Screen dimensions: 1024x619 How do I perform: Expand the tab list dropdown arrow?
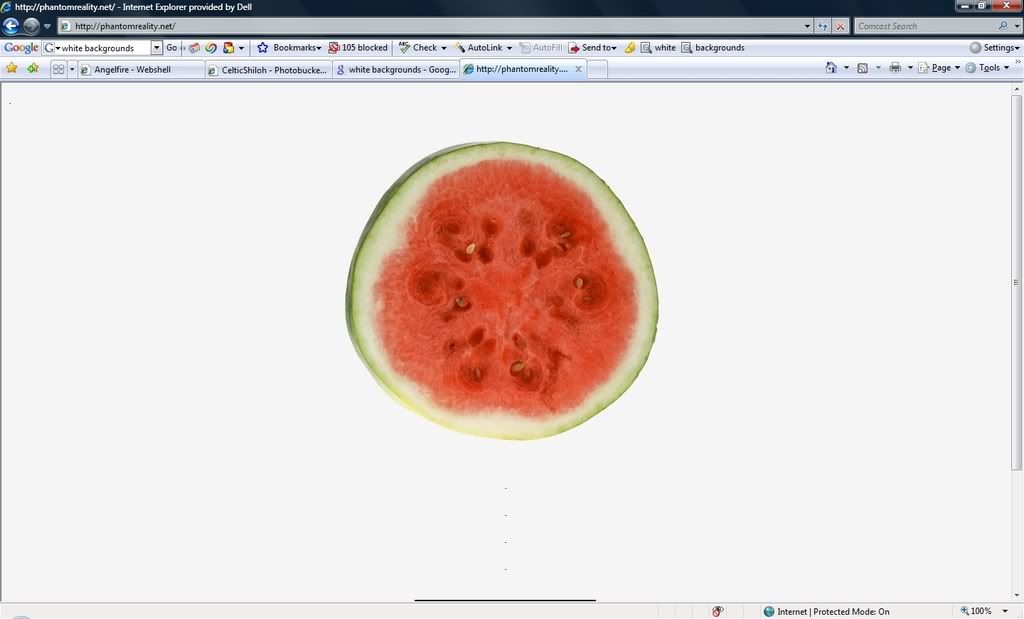[x=72, y=69]
